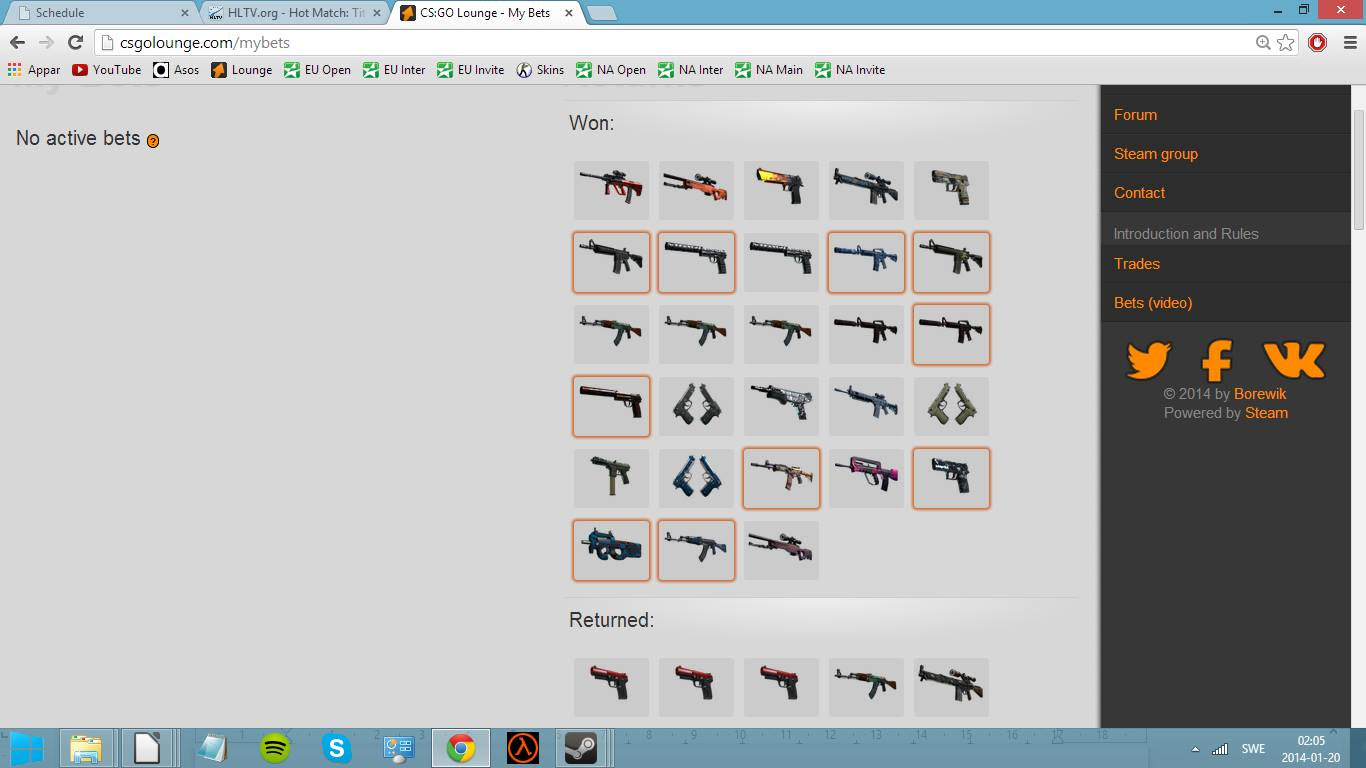Viewport: 1366px width, 768px height.
Task: Go to Forum in the sidebar
Action: 1136,115
